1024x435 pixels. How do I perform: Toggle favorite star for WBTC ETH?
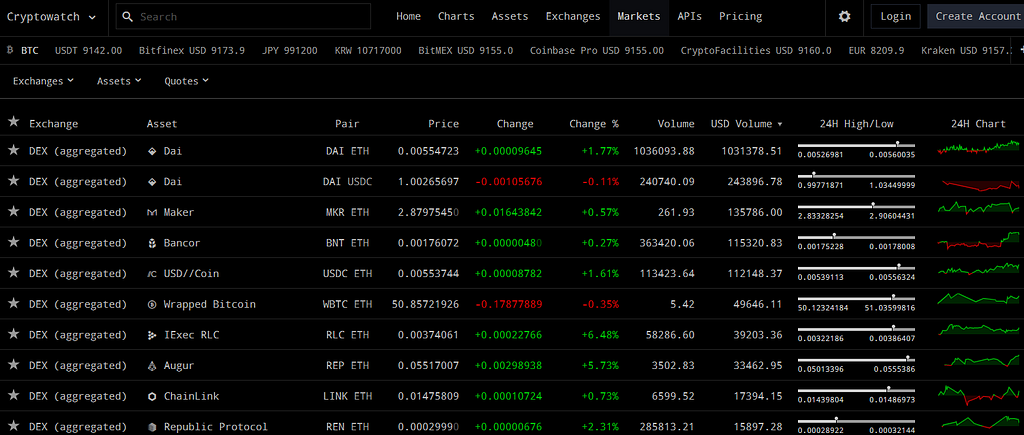pyautogui.click(x=13, y=304)
